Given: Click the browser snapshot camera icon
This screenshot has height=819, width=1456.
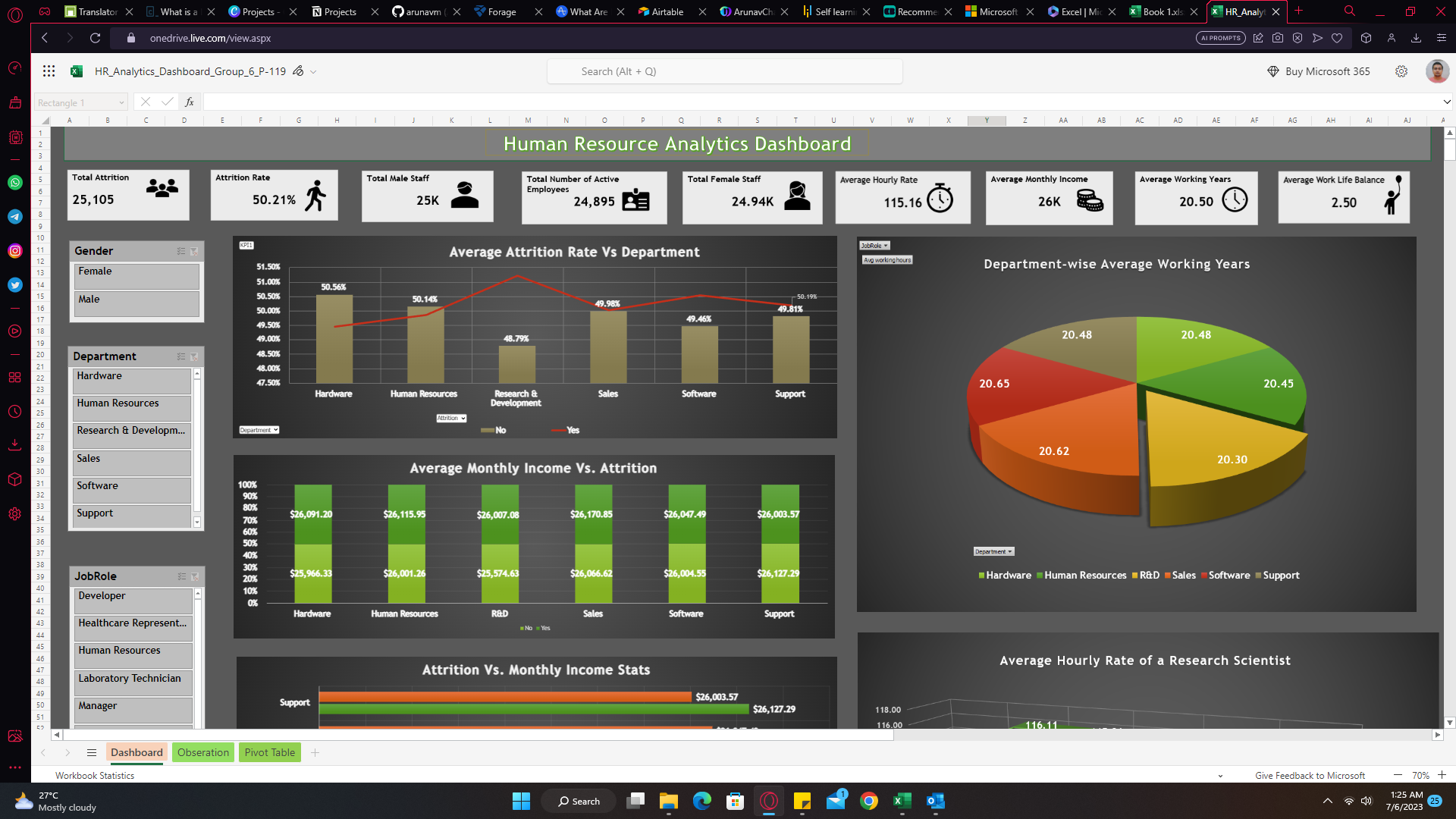Looking at the screenshot, I should (1278, 38).
